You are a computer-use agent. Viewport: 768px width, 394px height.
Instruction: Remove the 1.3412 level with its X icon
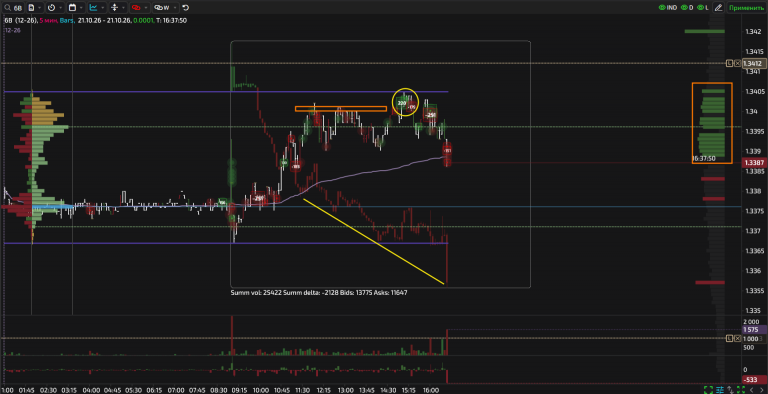click(x=737, y=63)
